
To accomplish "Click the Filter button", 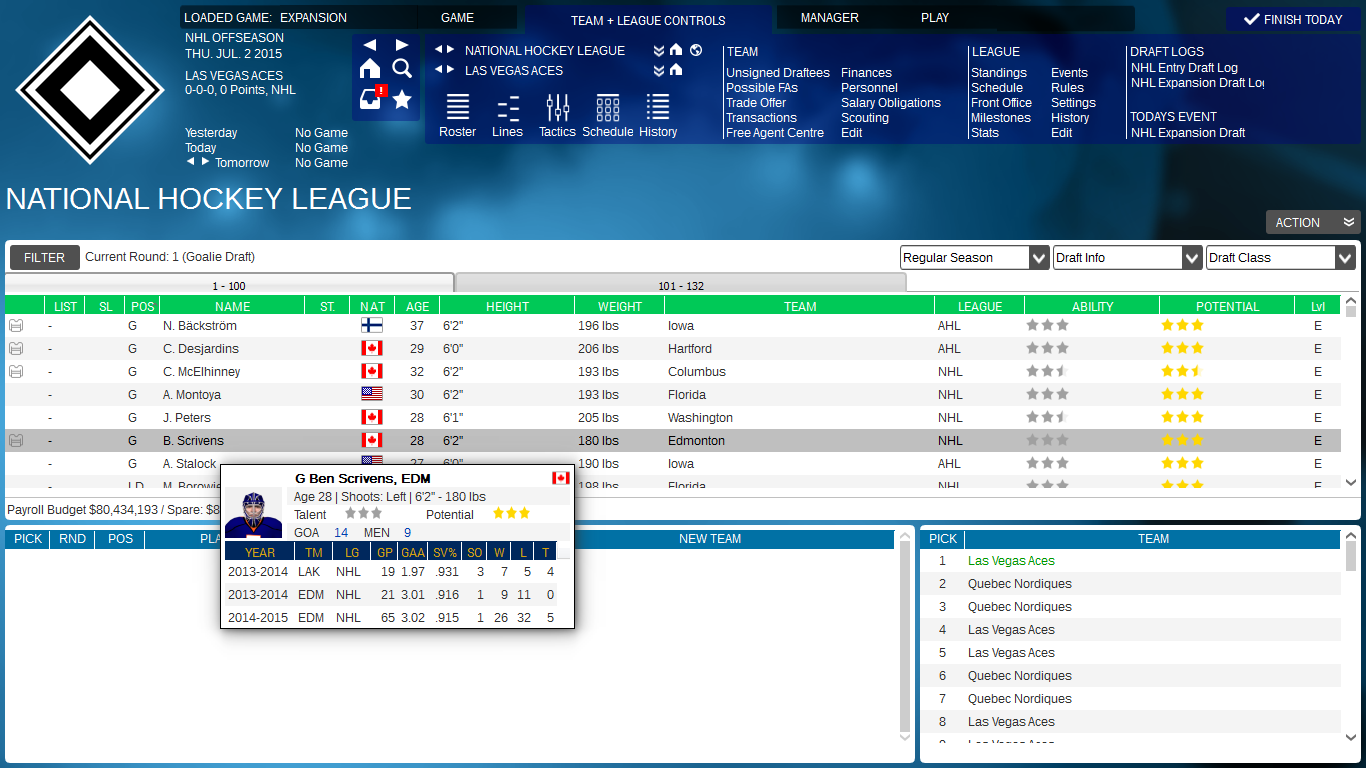I will [x=45, y=257].
